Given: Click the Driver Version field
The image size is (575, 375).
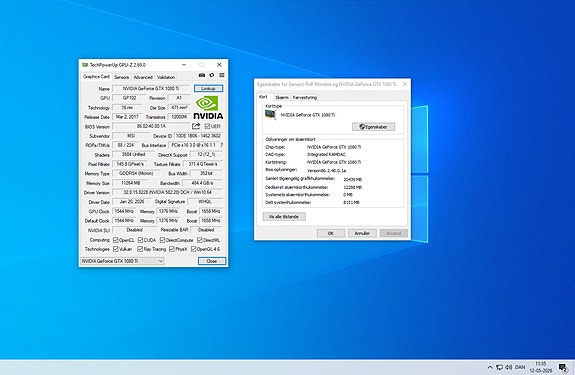Looking at the screenshot, I should click(167, 192).
